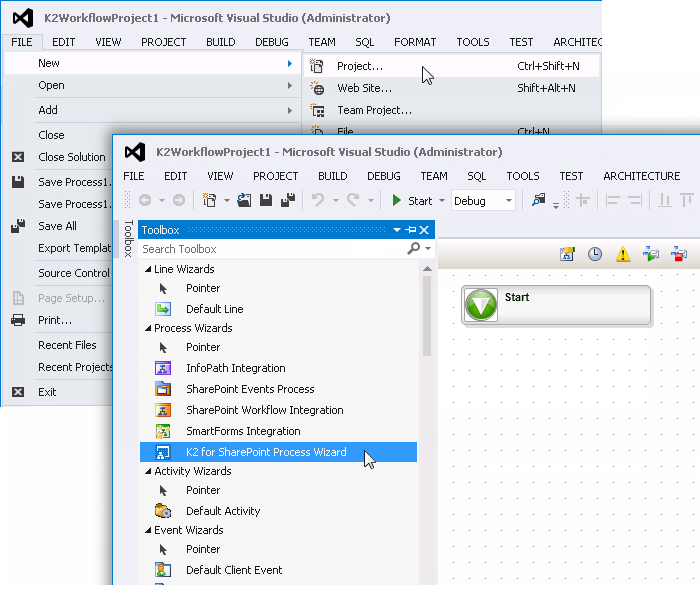The height and width of the screenshot is (612, 700).
Task: Collapse the Process Wizards group
Action: [x=148, y=328]
